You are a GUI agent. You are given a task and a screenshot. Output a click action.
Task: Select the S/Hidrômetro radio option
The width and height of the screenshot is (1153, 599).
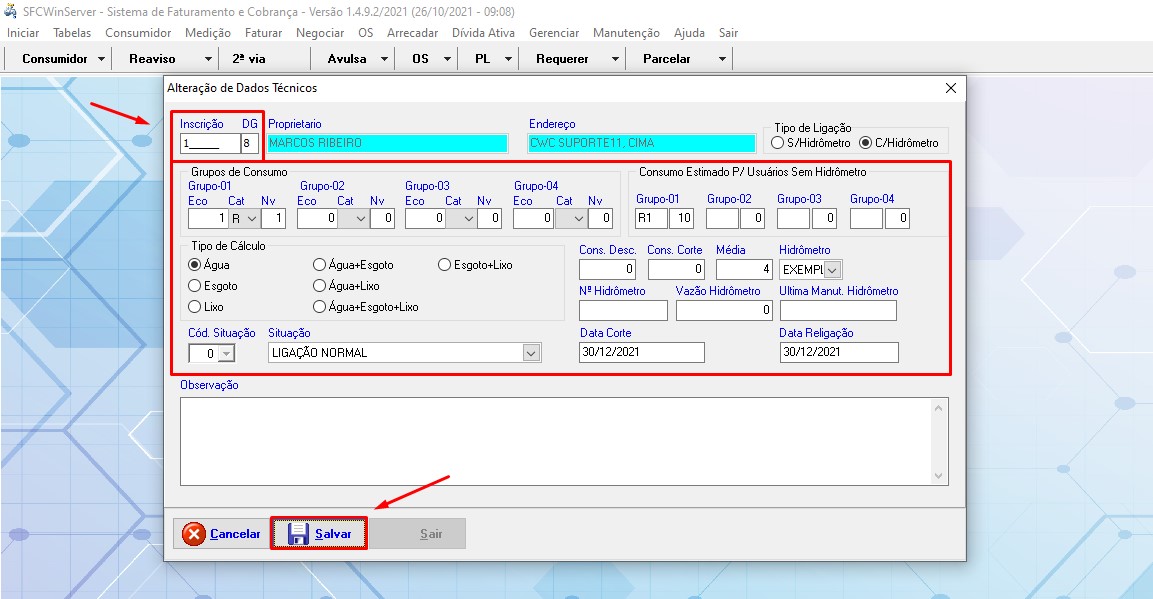coord(778,143)
